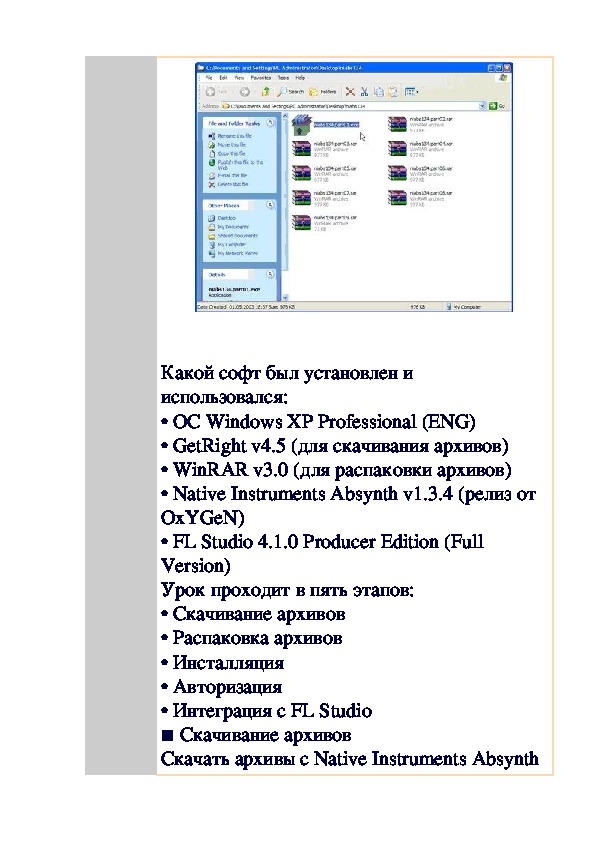The image size is (595, 842).
Task: Click the green Go button
Action: [497, 106]
